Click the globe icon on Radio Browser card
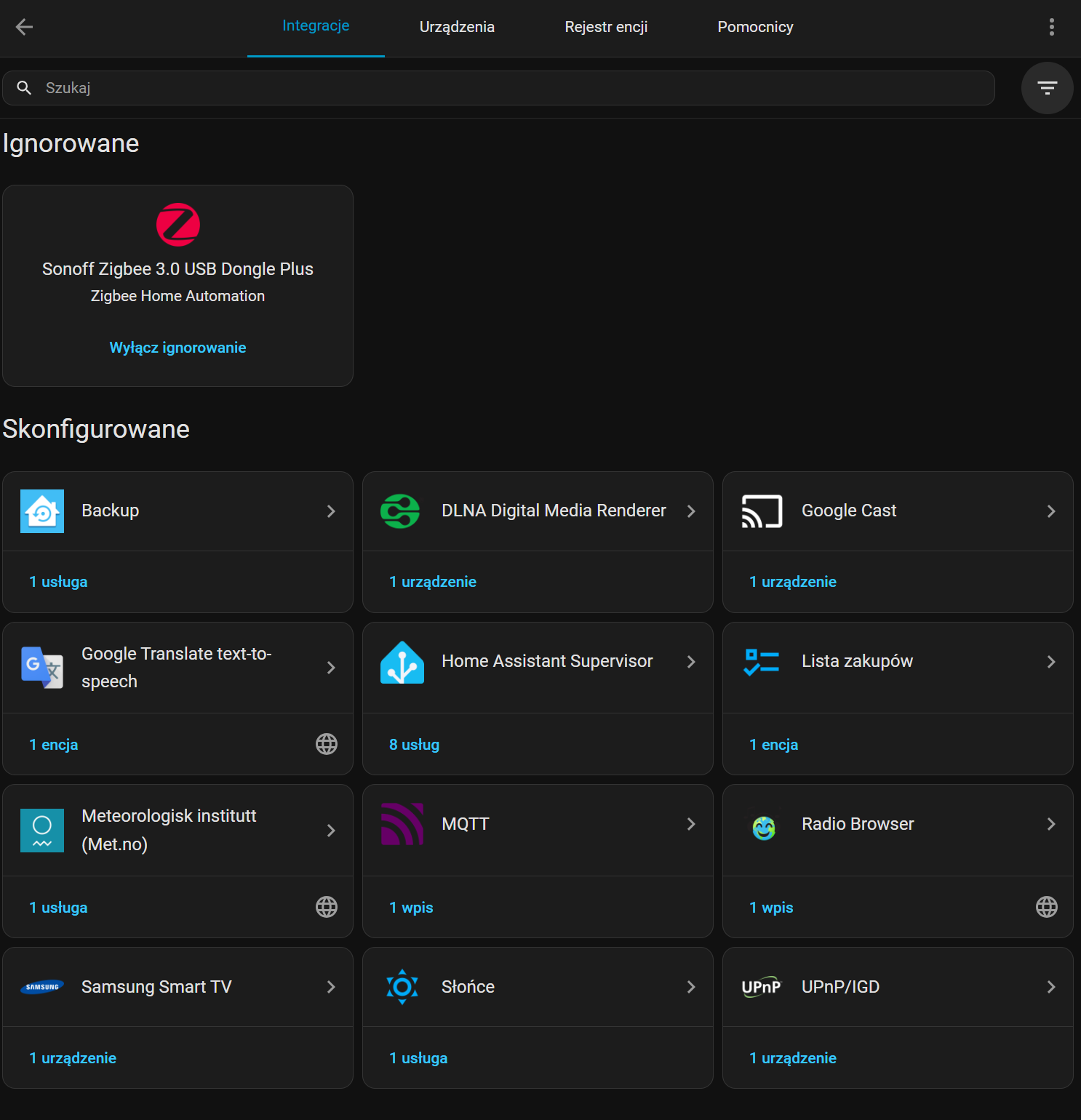1081x1120 pixels. click(x=1046, y=907)
